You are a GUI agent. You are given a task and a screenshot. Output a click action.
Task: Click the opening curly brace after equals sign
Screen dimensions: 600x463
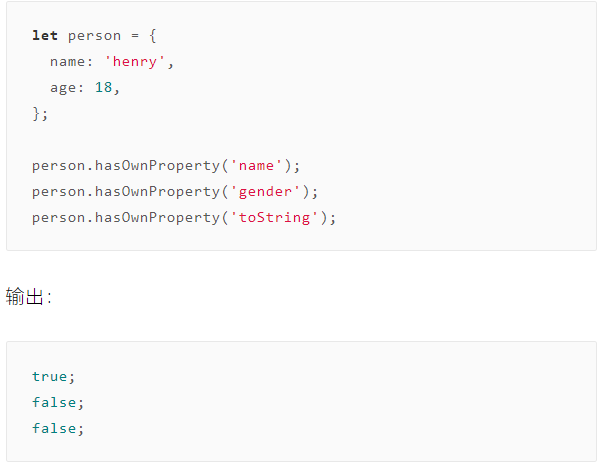pyautogui.click(x=153, y=36)
